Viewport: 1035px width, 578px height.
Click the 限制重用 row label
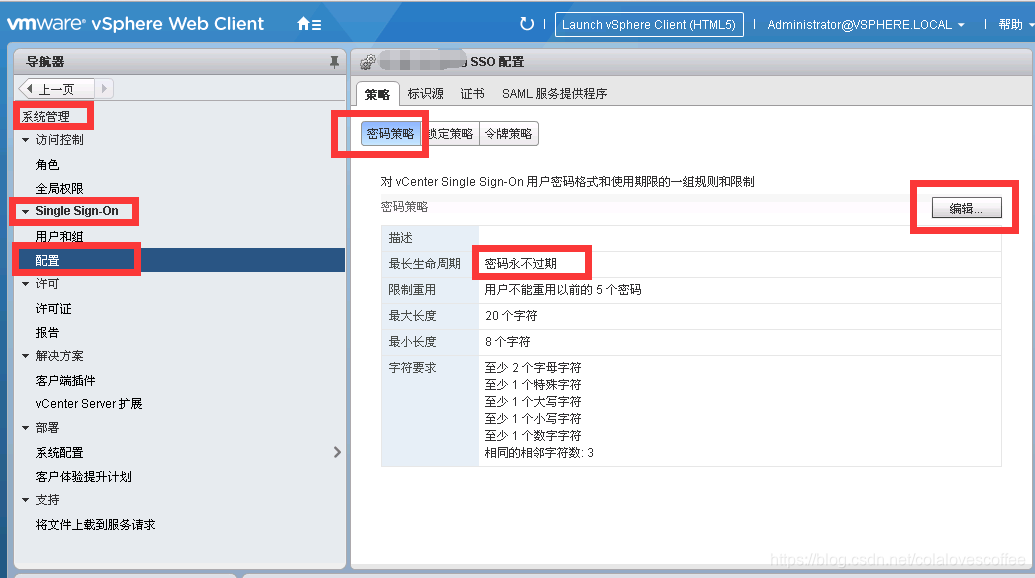tap(413, 290)
